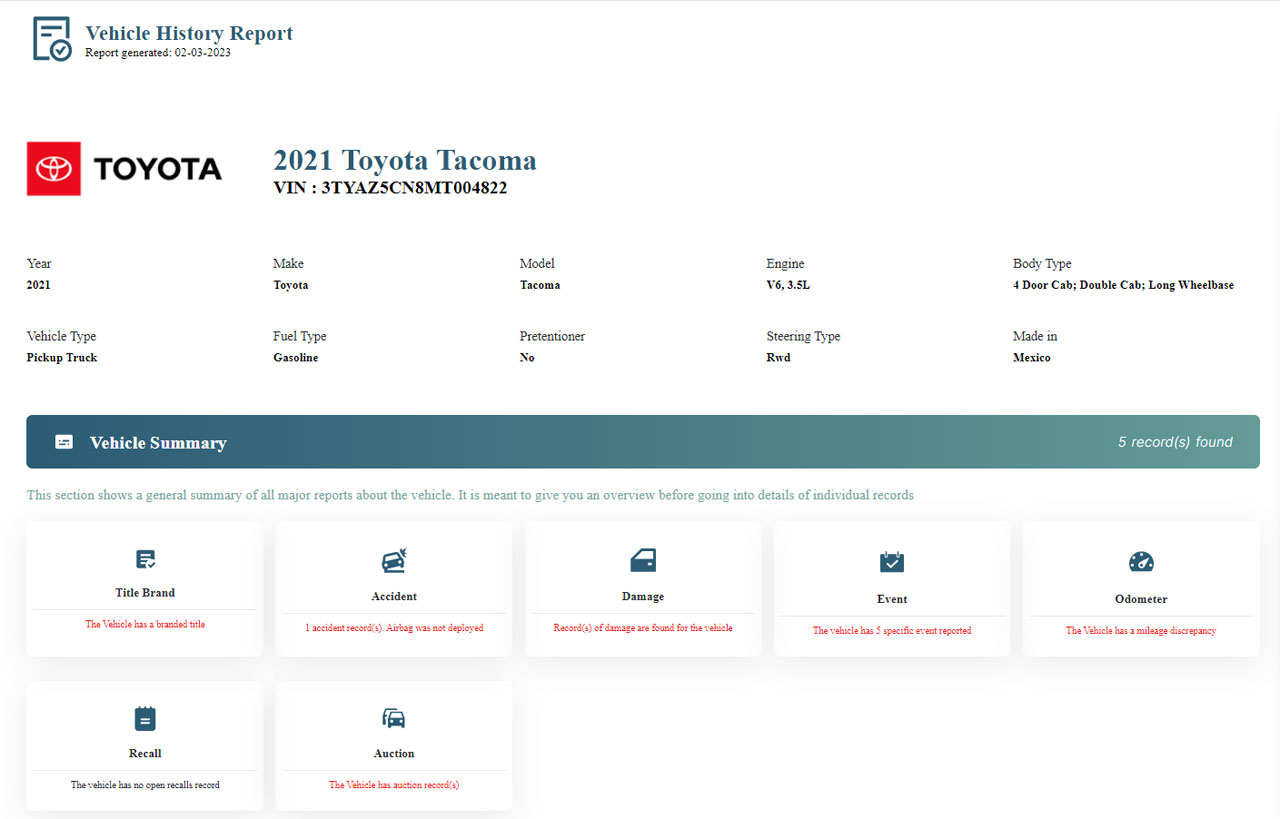This screenshot has width=1280, height=819.
Task: Click the '5 record(s) found' text
Action: (x=1175, y=442)
